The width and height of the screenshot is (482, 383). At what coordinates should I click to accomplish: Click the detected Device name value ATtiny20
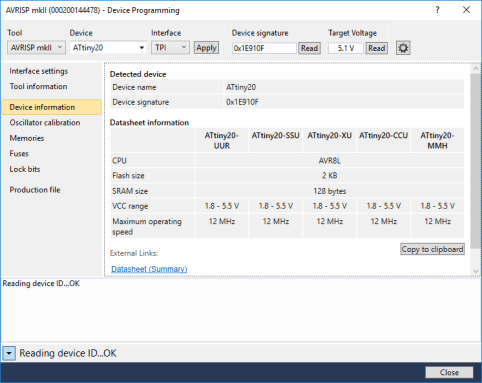tap(241, 87)
